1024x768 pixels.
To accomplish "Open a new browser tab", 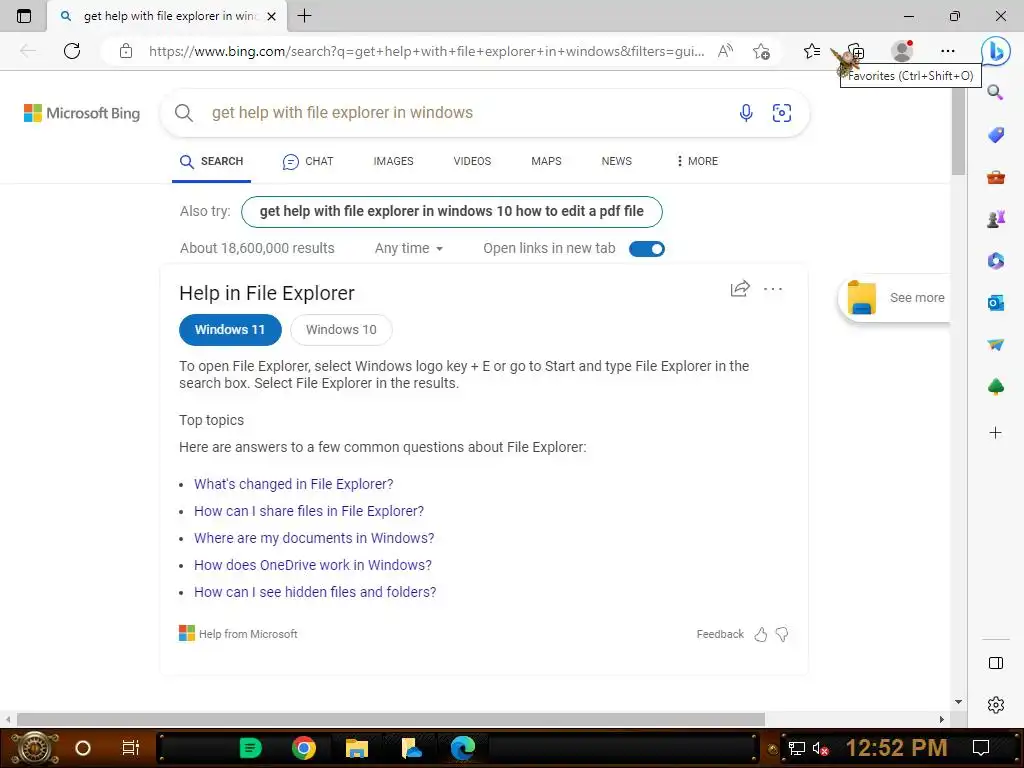I will (x=304, y=16).
